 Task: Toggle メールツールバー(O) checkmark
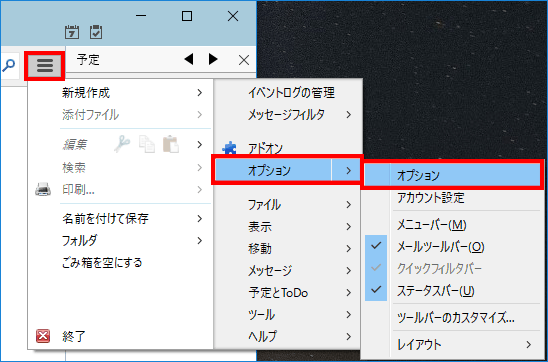click(x=376, y=246)
